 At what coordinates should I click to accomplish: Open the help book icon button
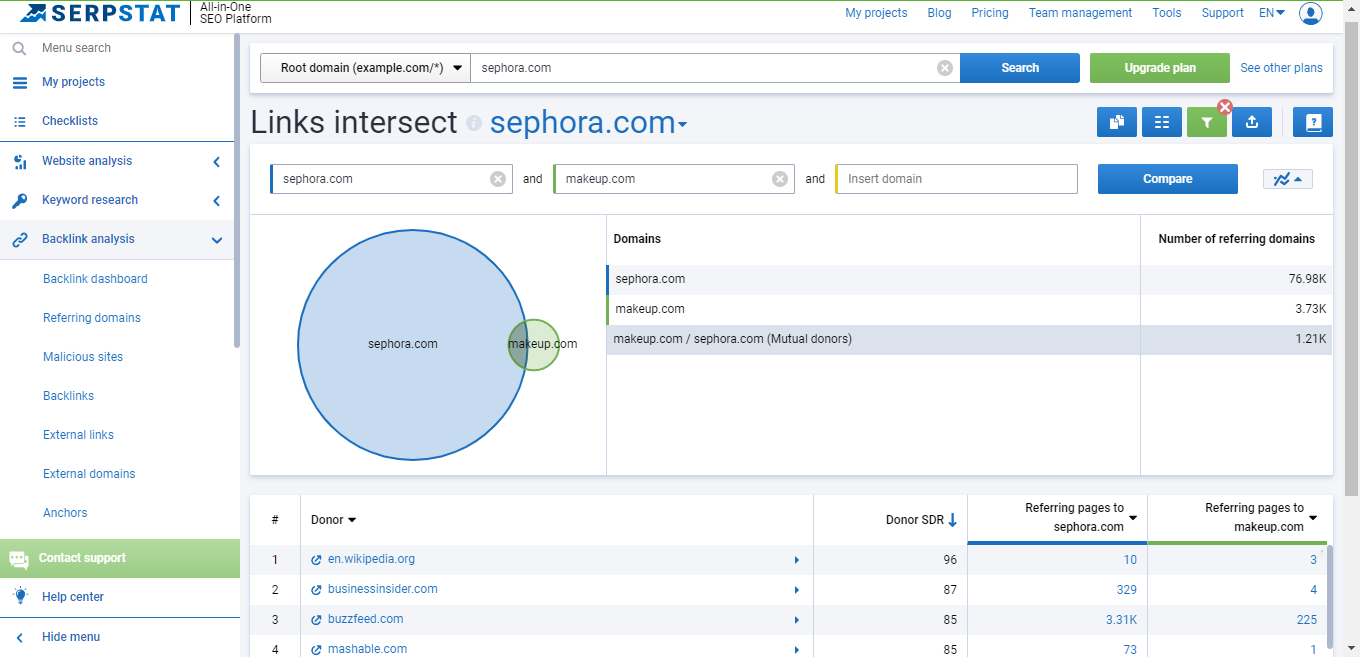[x=1313, y=122]
